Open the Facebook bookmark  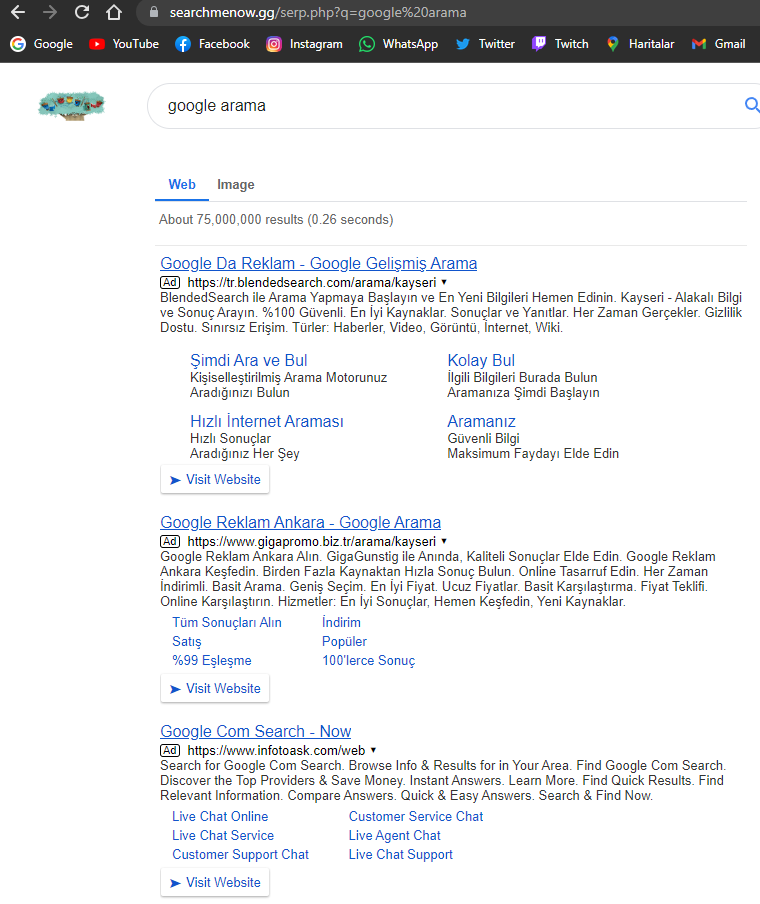(212, 44)
